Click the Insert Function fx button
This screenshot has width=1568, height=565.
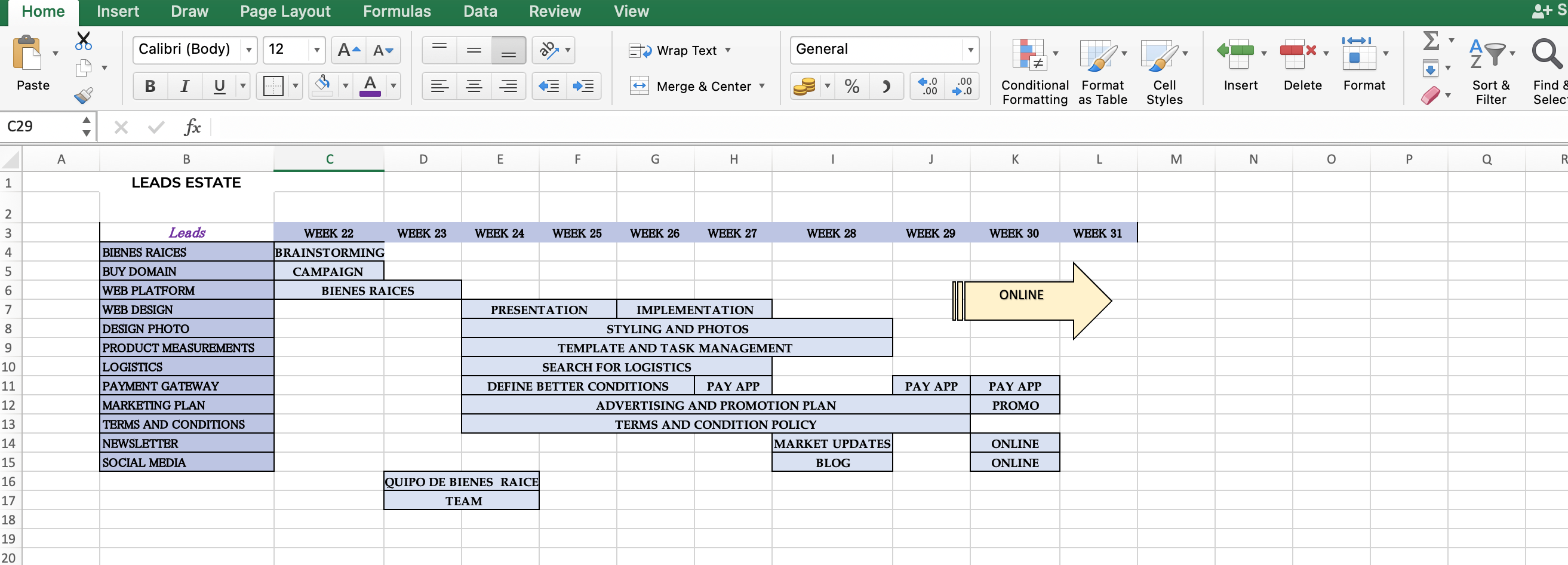pos(192,127)
